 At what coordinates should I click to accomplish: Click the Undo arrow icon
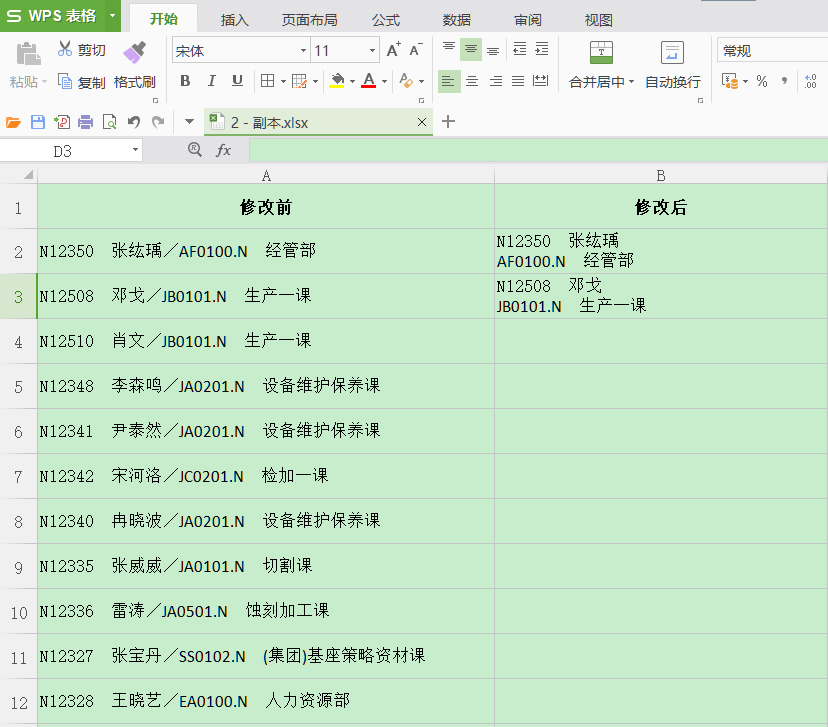(134, 122)
